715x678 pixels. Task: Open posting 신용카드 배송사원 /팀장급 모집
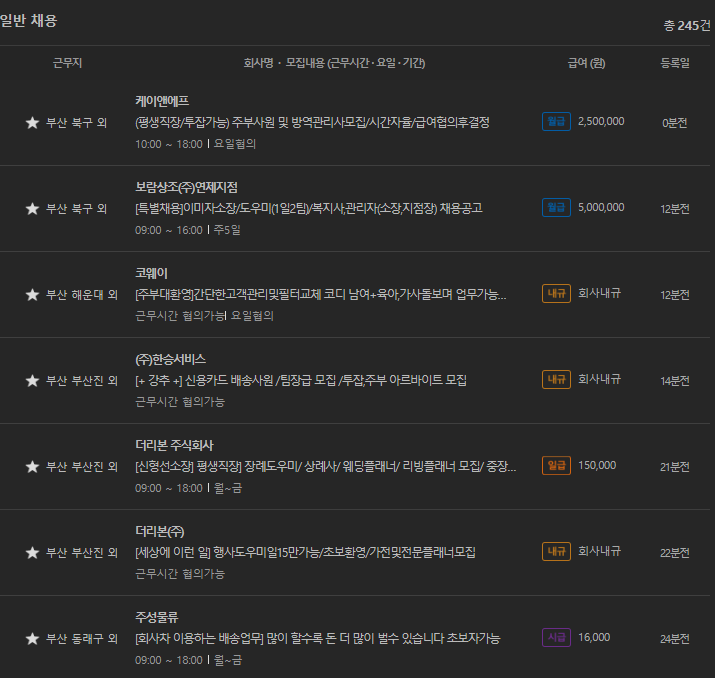[301, 380]
